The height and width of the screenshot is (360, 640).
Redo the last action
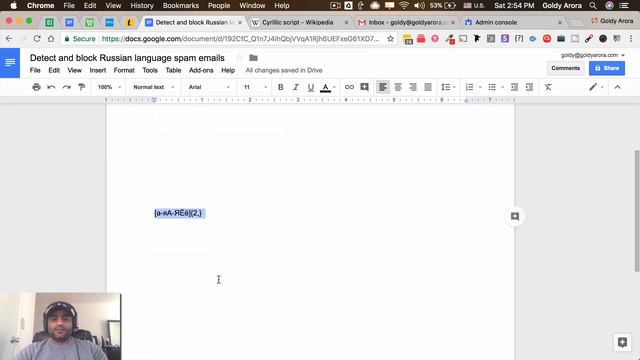click(67, 87)
